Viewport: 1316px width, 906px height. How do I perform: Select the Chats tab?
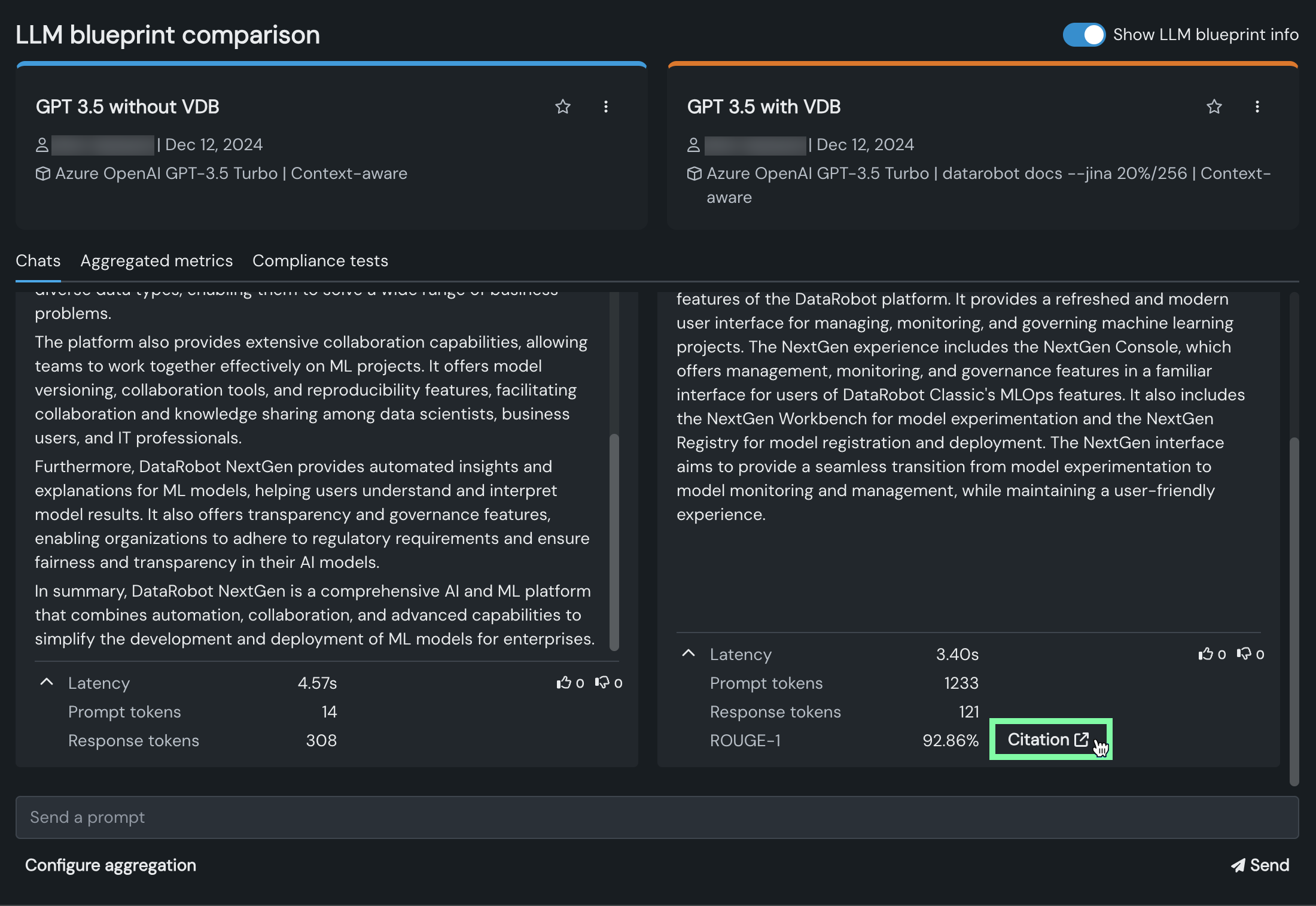[x=38, y=261]
